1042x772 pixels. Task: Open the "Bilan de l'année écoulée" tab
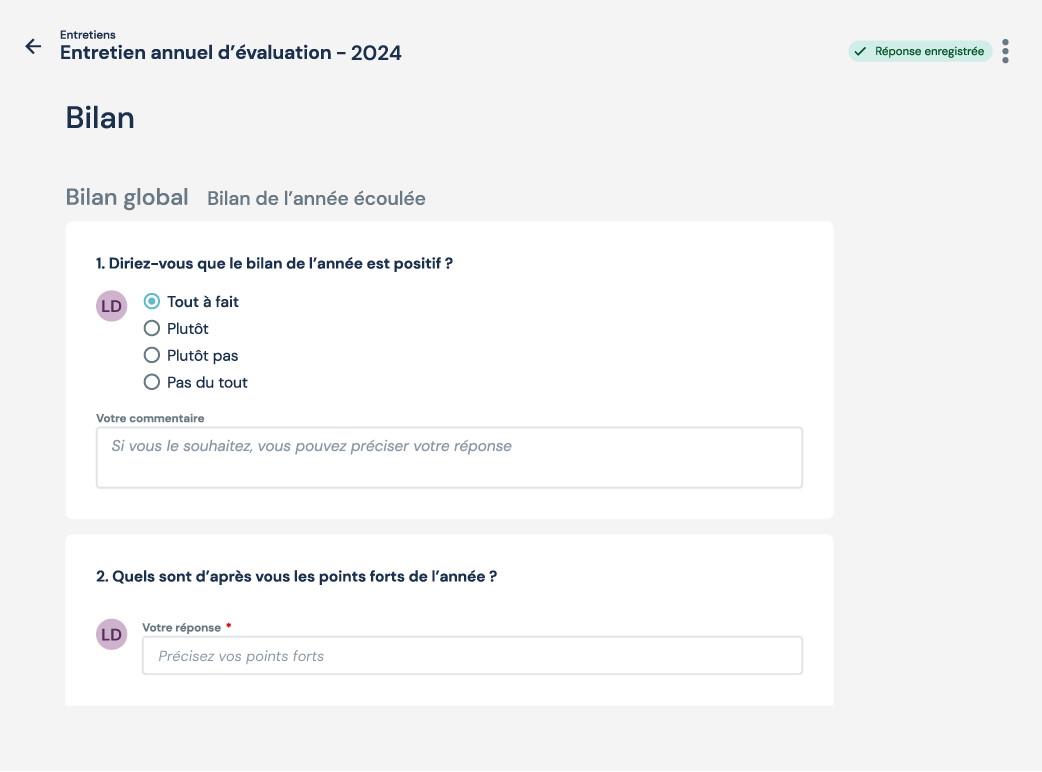(316, 198)
